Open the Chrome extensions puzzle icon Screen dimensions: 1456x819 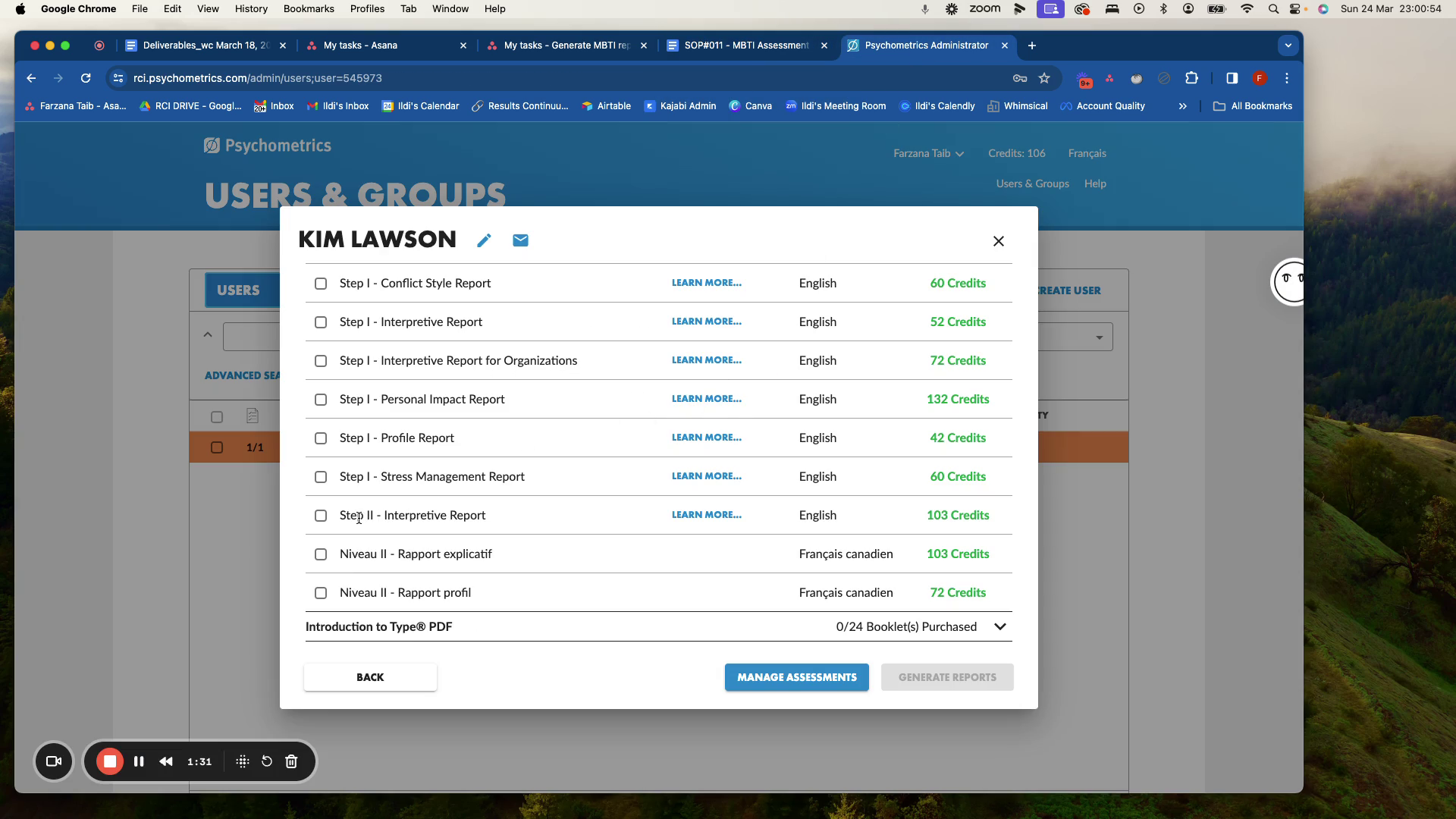tap(1191, 78)
